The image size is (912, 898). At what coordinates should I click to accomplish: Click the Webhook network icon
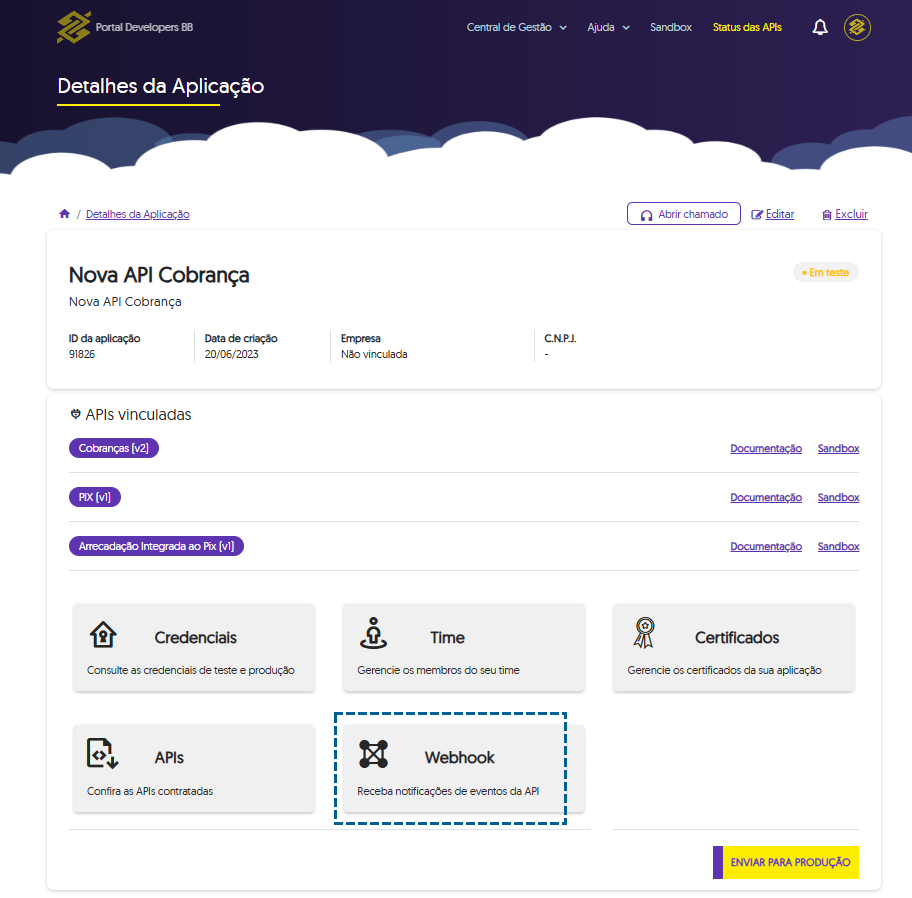click(373, 754)
